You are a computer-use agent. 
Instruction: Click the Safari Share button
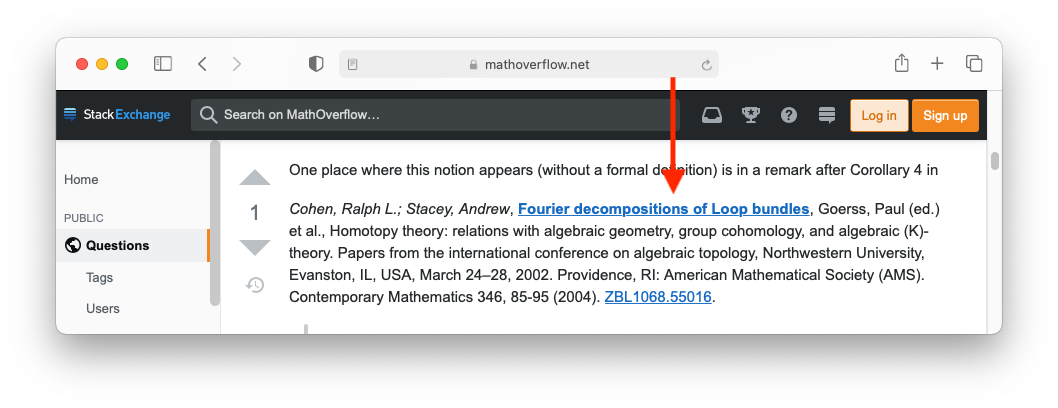(901, 64)
